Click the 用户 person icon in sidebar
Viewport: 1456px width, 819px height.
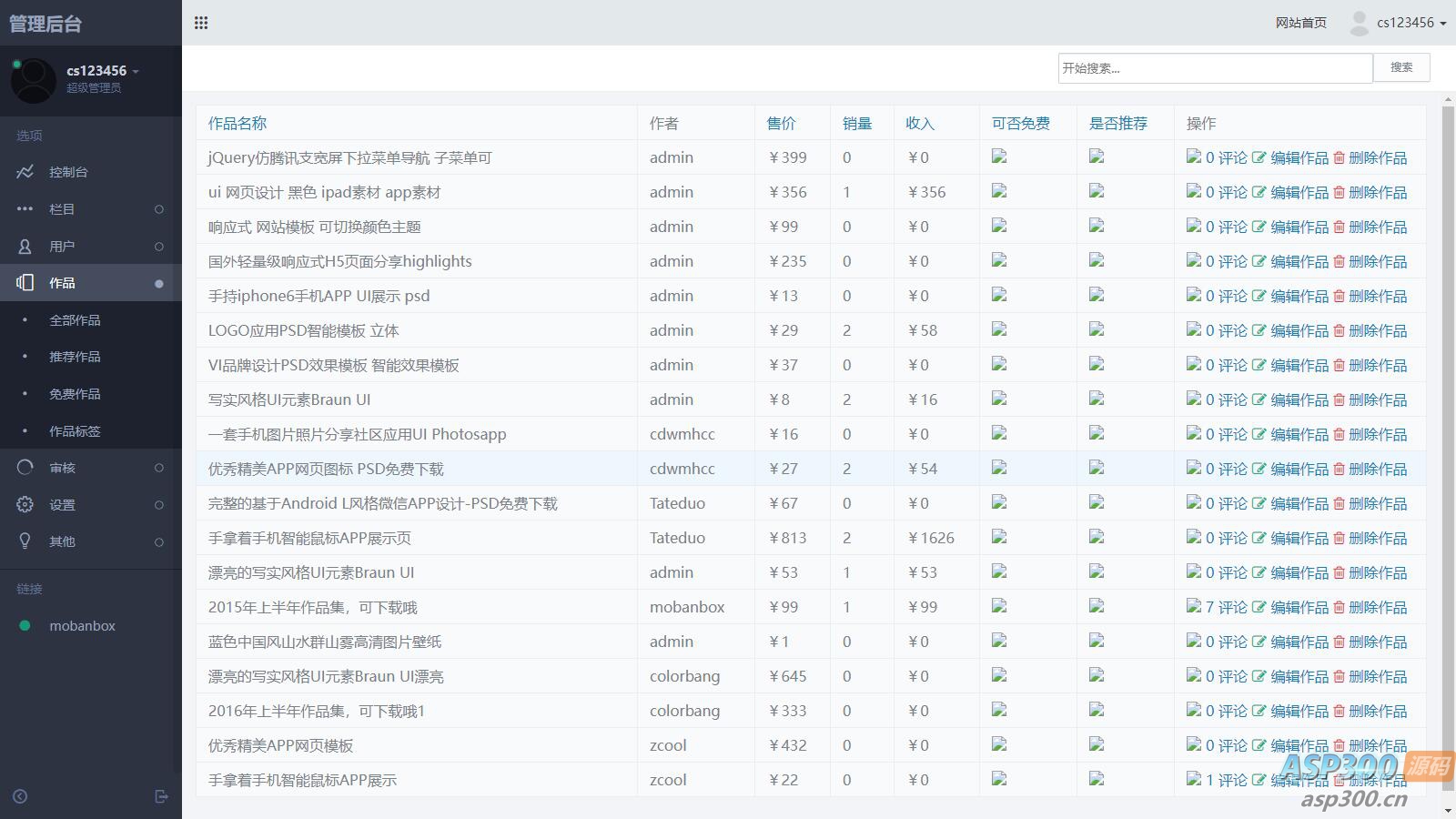[25, 246]
